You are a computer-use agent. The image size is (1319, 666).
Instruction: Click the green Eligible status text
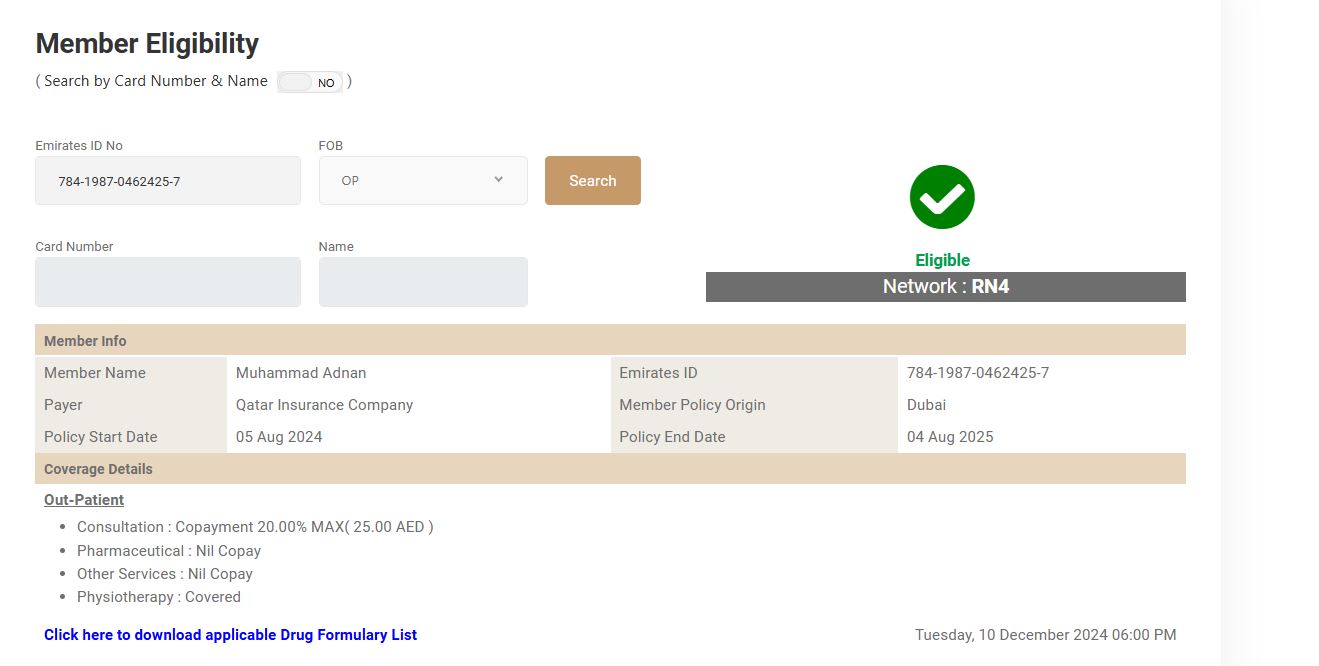pyautogui.click(x=942, y=260)
